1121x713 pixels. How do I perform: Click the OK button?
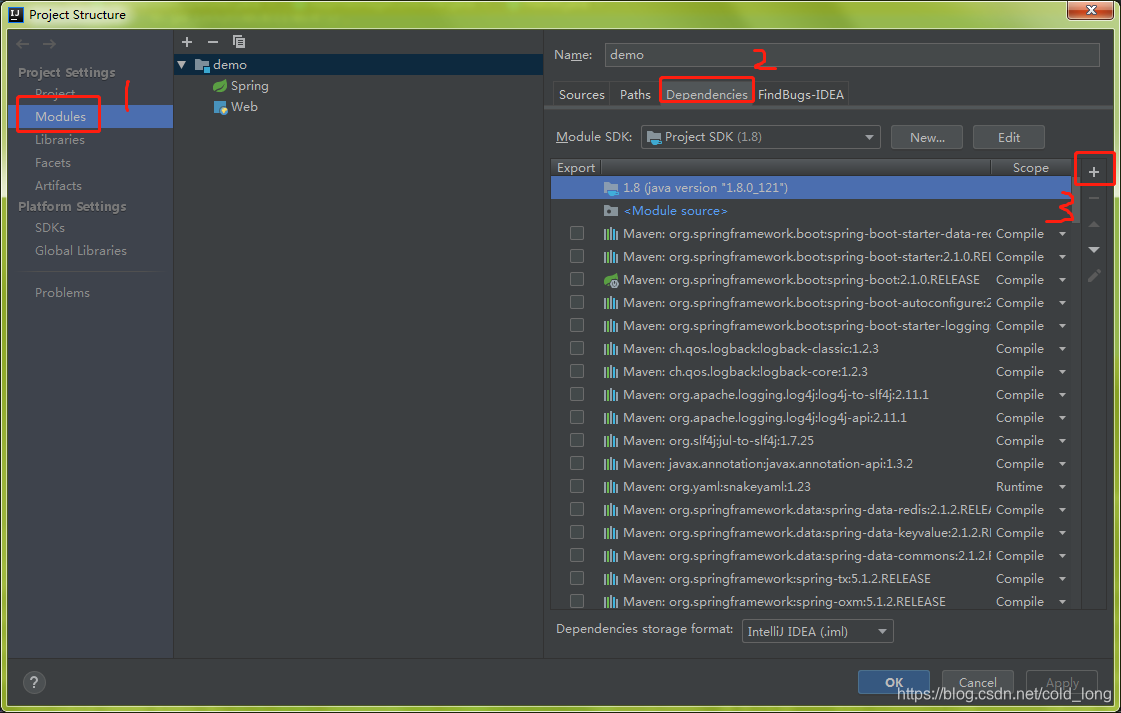pyautogui.click(x=894, y=682)
